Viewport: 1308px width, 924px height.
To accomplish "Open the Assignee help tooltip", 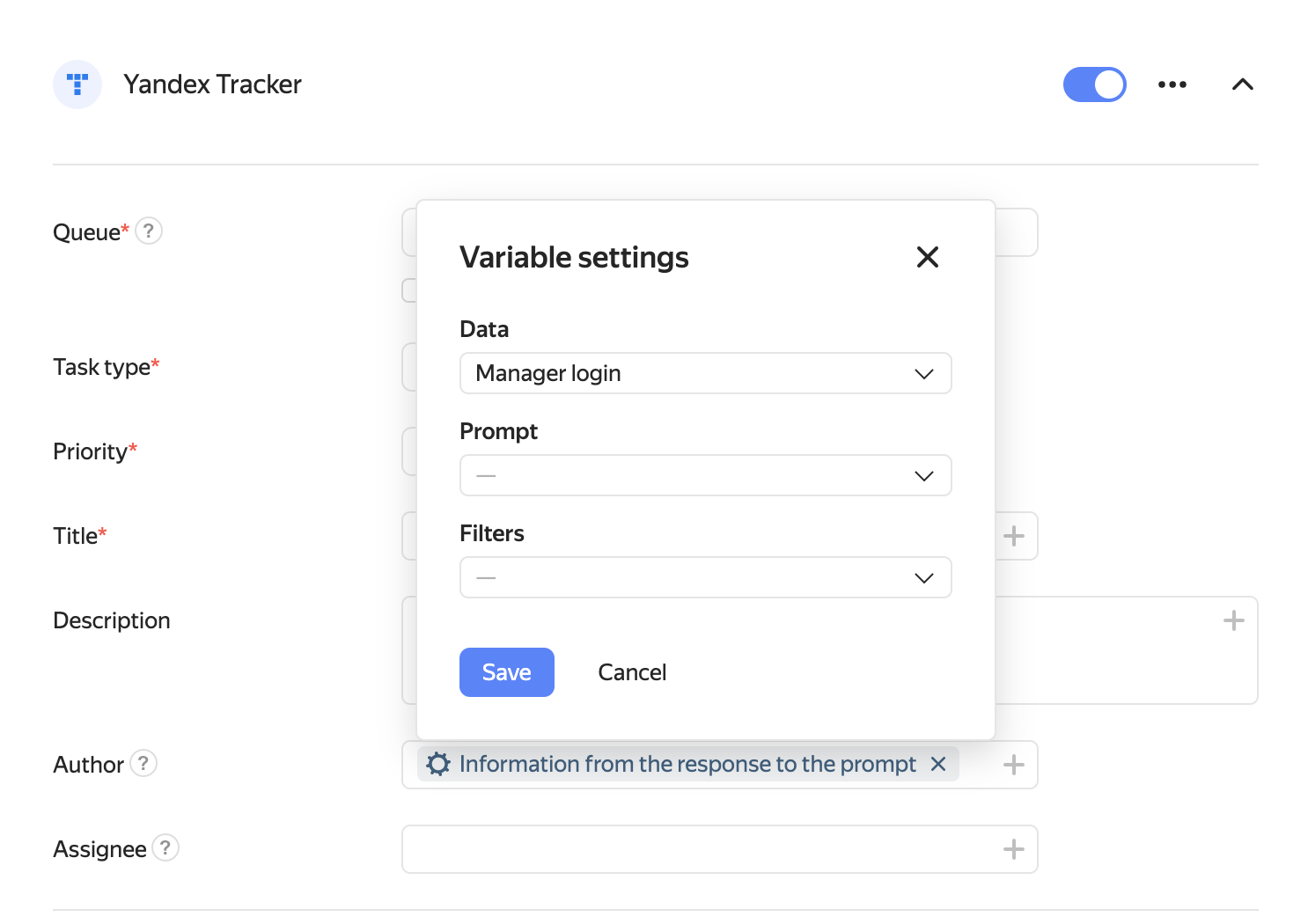I will (165, 848).
